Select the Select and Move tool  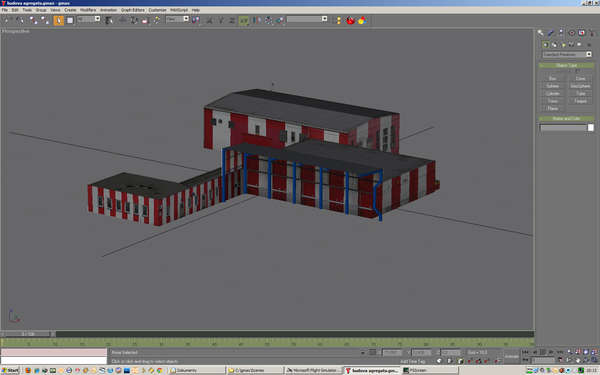pyautogui.click(x=122, y=20)
